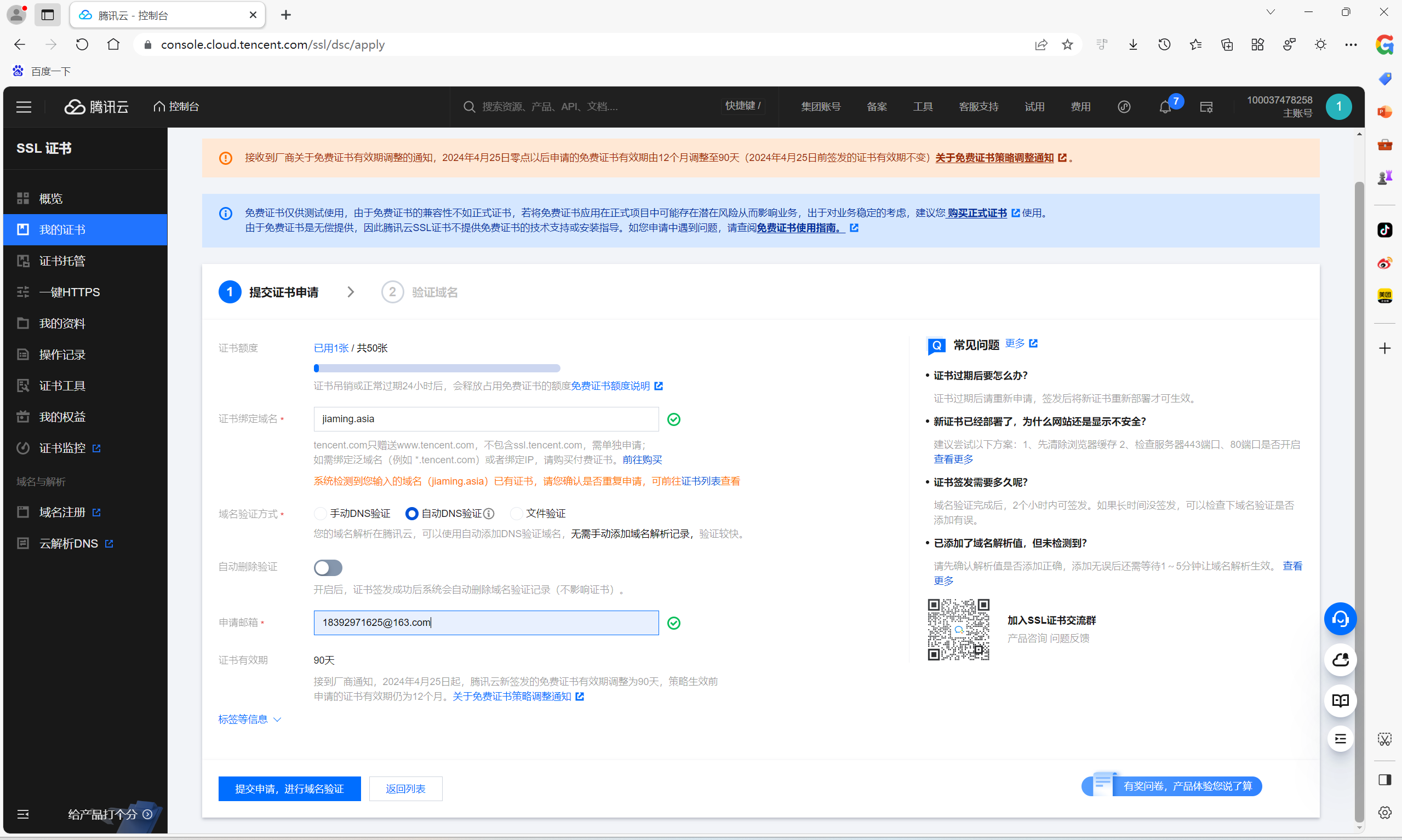Click the certificate quota progress bar
Image resolution: width=1402 pixels, height=840 pixels.
click(x=437, y=369)
